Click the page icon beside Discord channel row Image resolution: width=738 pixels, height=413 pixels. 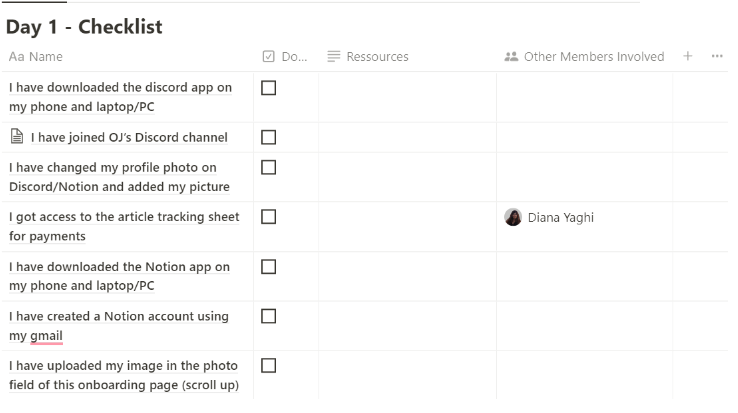[16, 137]
